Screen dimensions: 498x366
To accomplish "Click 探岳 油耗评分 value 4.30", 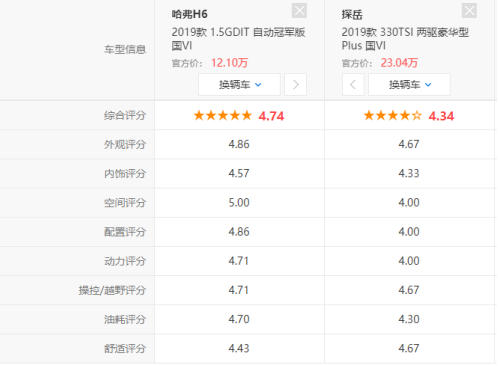I will pos(409,319).
